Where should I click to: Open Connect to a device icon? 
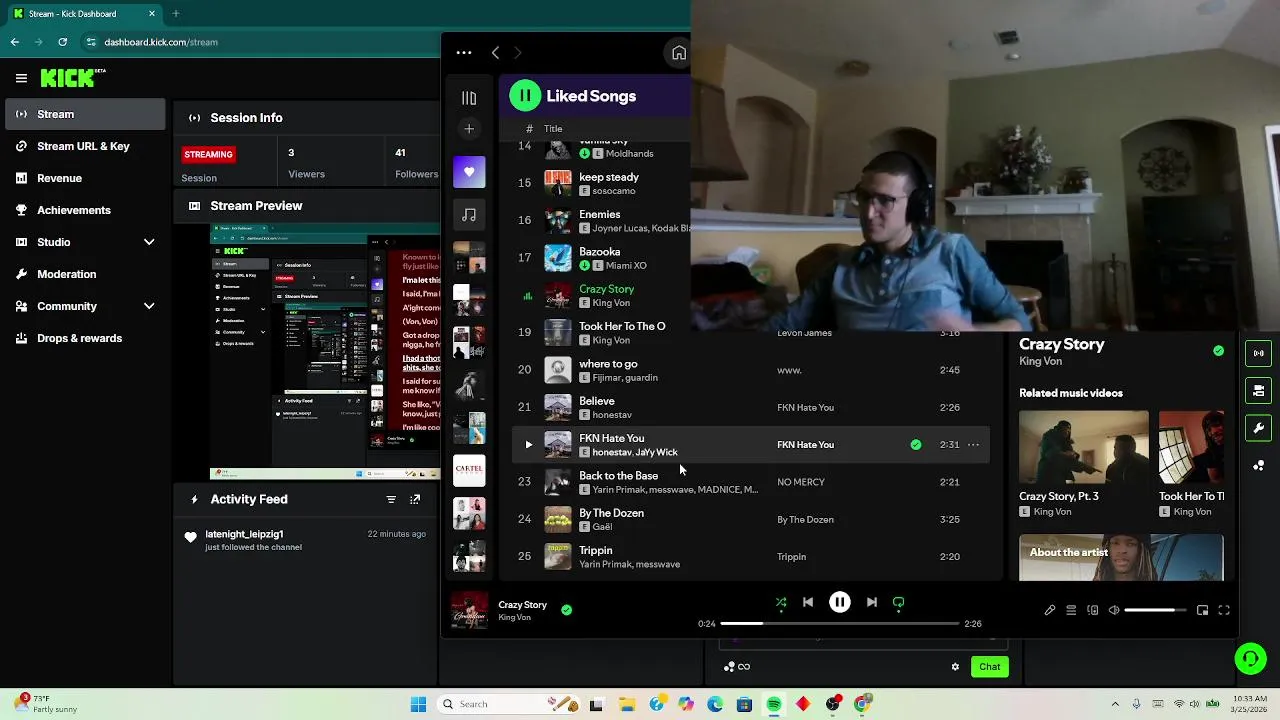tap(1092, 610)
